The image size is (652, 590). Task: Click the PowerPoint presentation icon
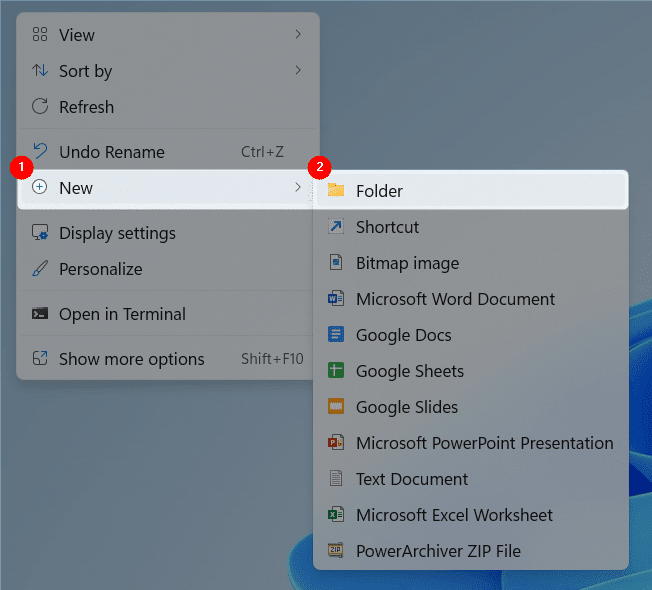336,442
